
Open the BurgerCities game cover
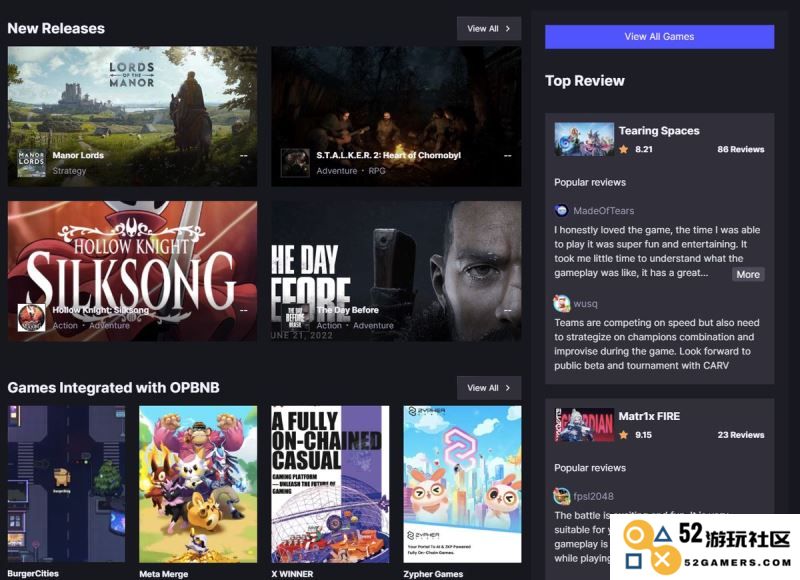[x=66, y=484]
